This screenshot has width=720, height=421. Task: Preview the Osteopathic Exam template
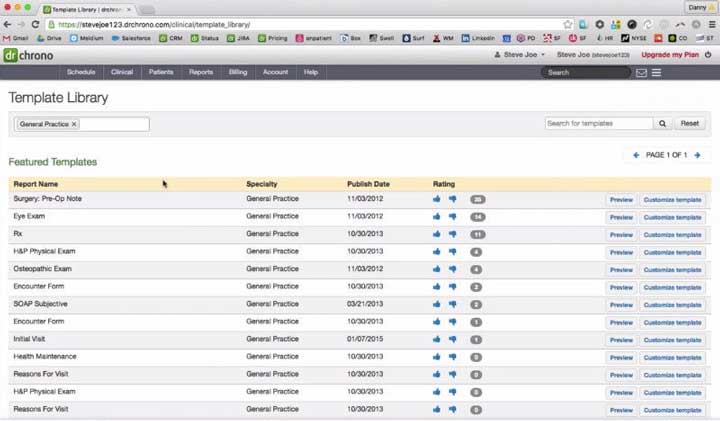[621, 270]
